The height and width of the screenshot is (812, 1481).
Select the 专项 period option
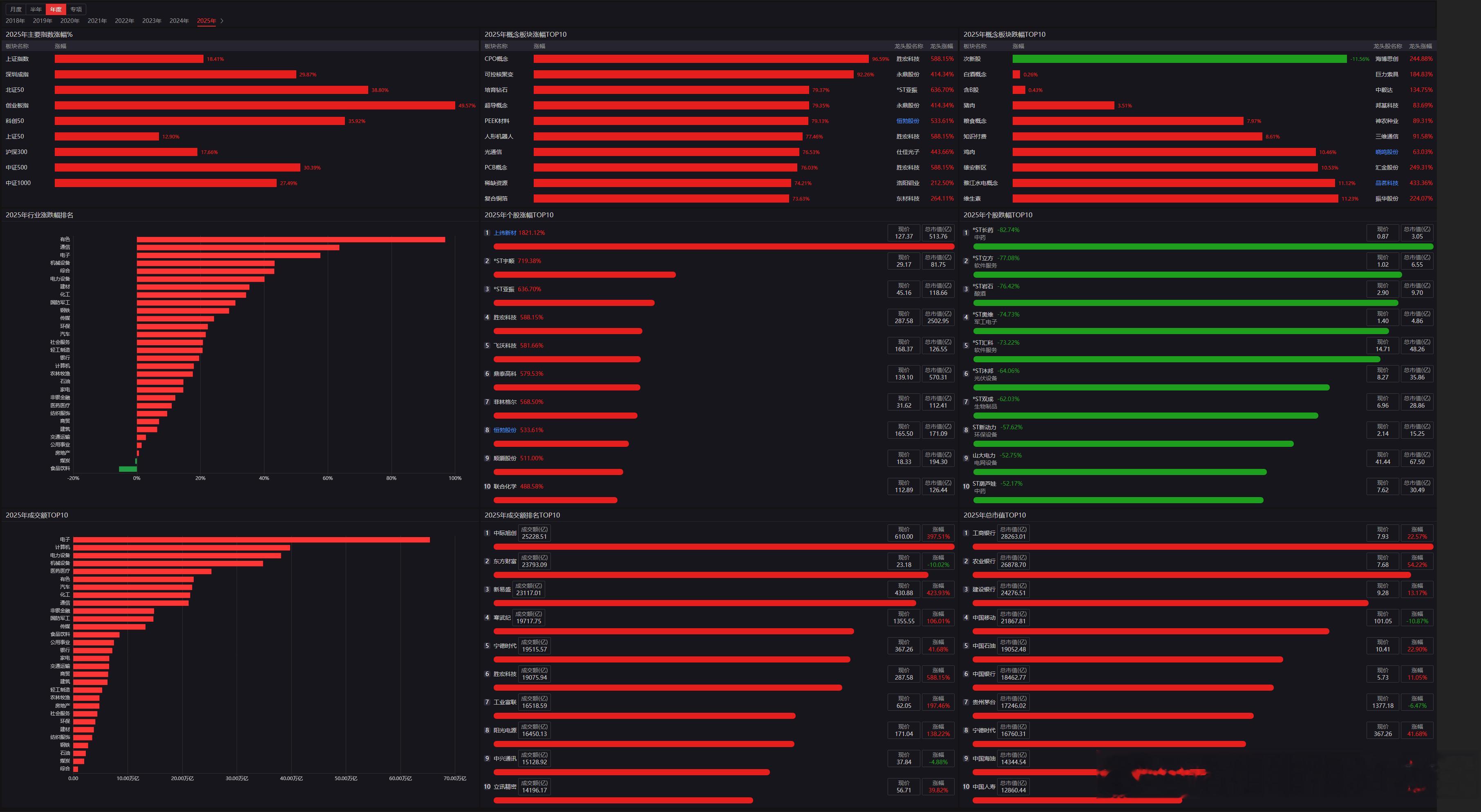point(76,9)
